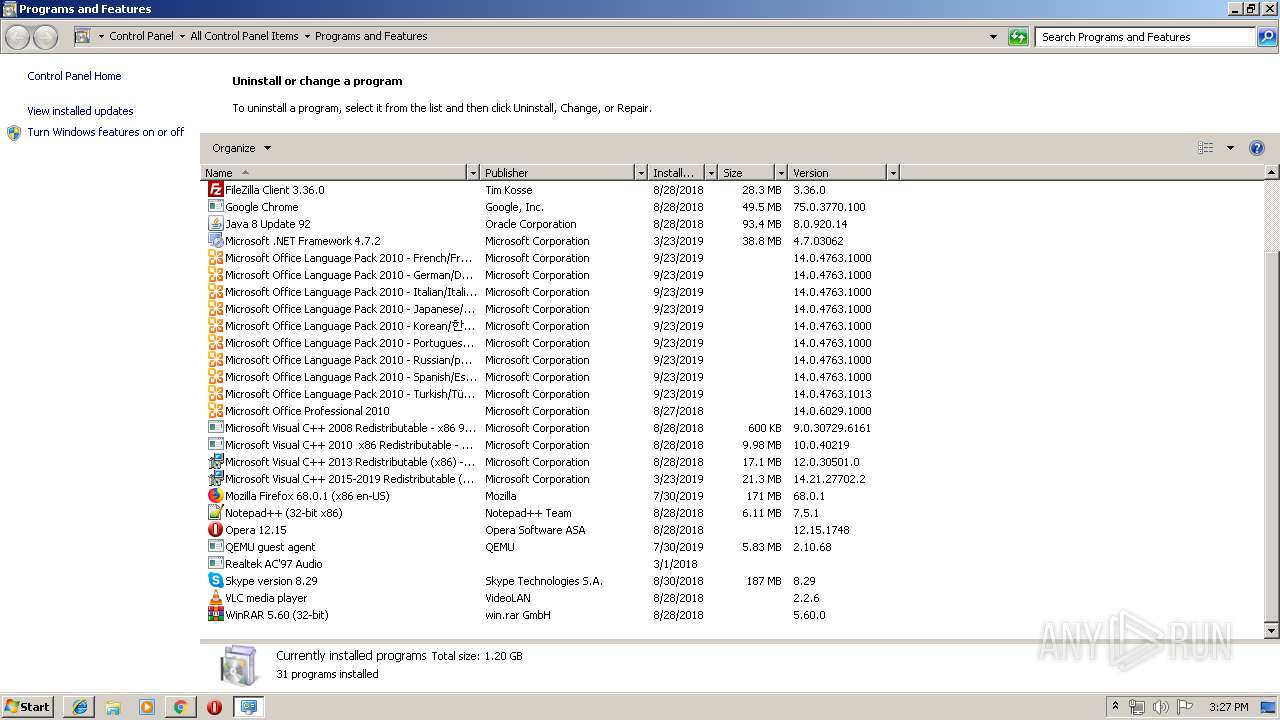Click the Forward navigation arrow

(46, 37)
